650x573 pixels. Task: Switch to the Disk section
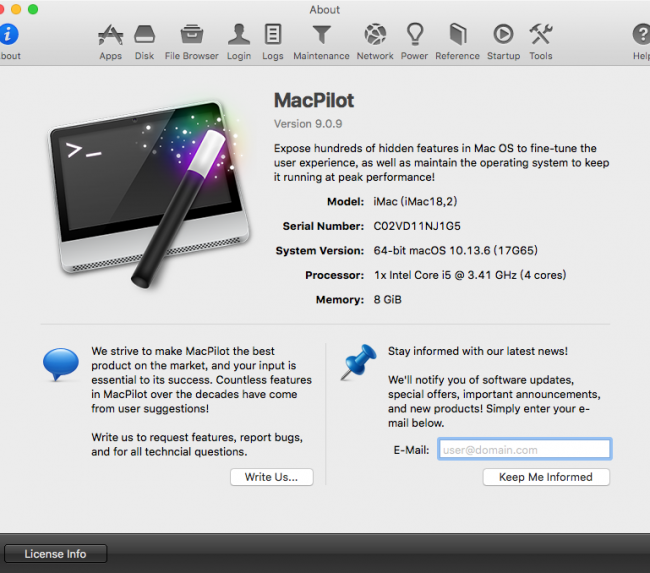click(144, 41)
